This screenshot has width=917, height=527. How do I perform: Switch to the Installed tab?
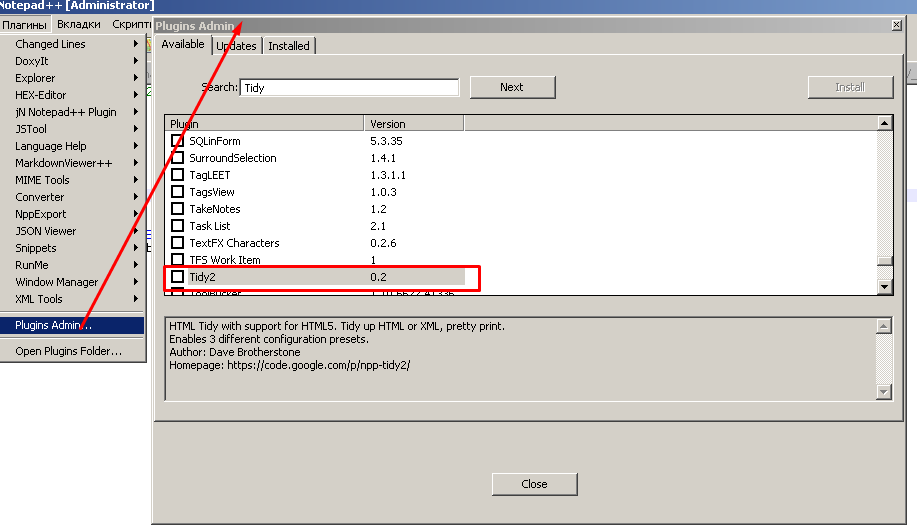[289, 46]
